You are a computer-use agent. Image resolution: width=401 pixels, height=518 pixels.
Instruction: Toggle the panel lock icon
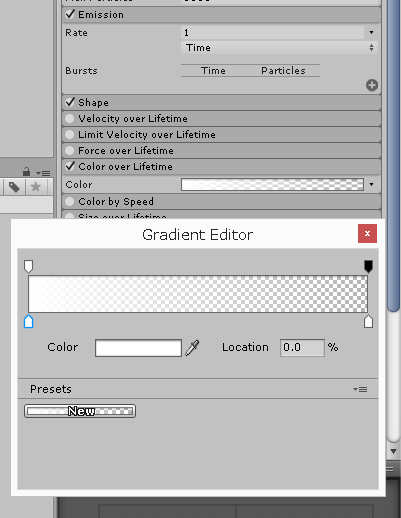26,172
